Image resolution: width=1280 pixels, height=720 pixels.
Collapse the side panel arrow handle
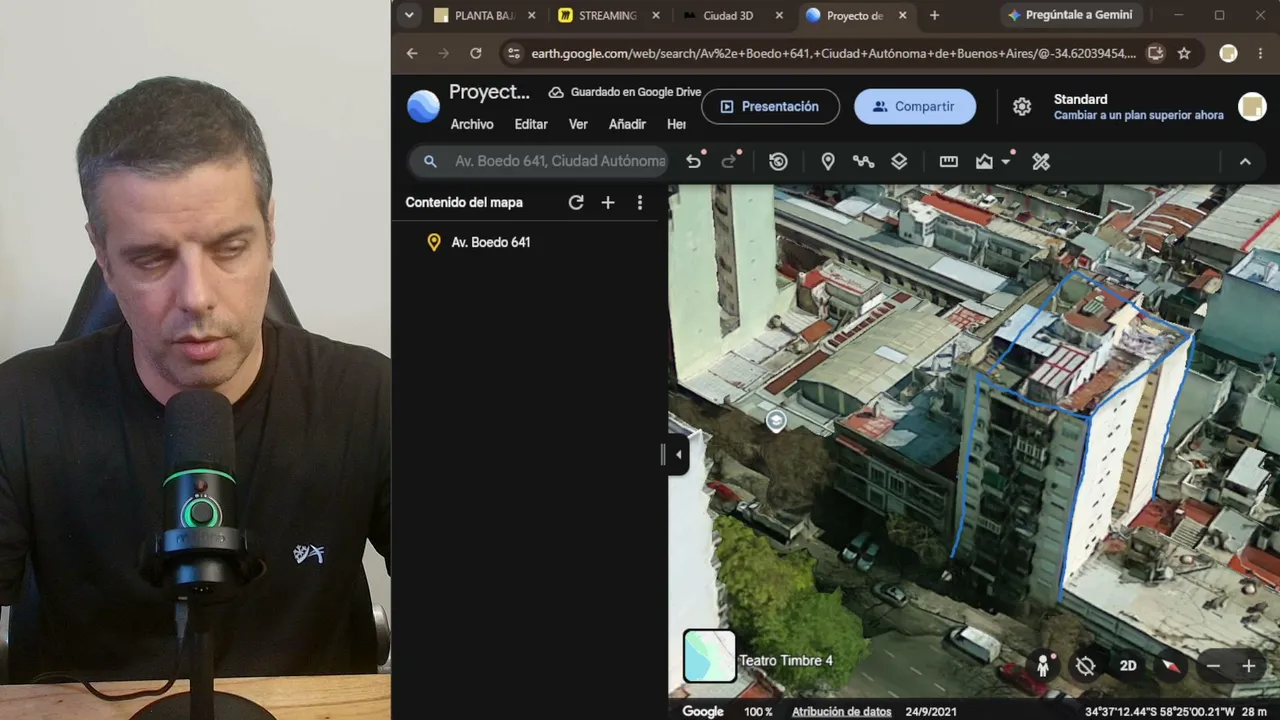point(678,455)
